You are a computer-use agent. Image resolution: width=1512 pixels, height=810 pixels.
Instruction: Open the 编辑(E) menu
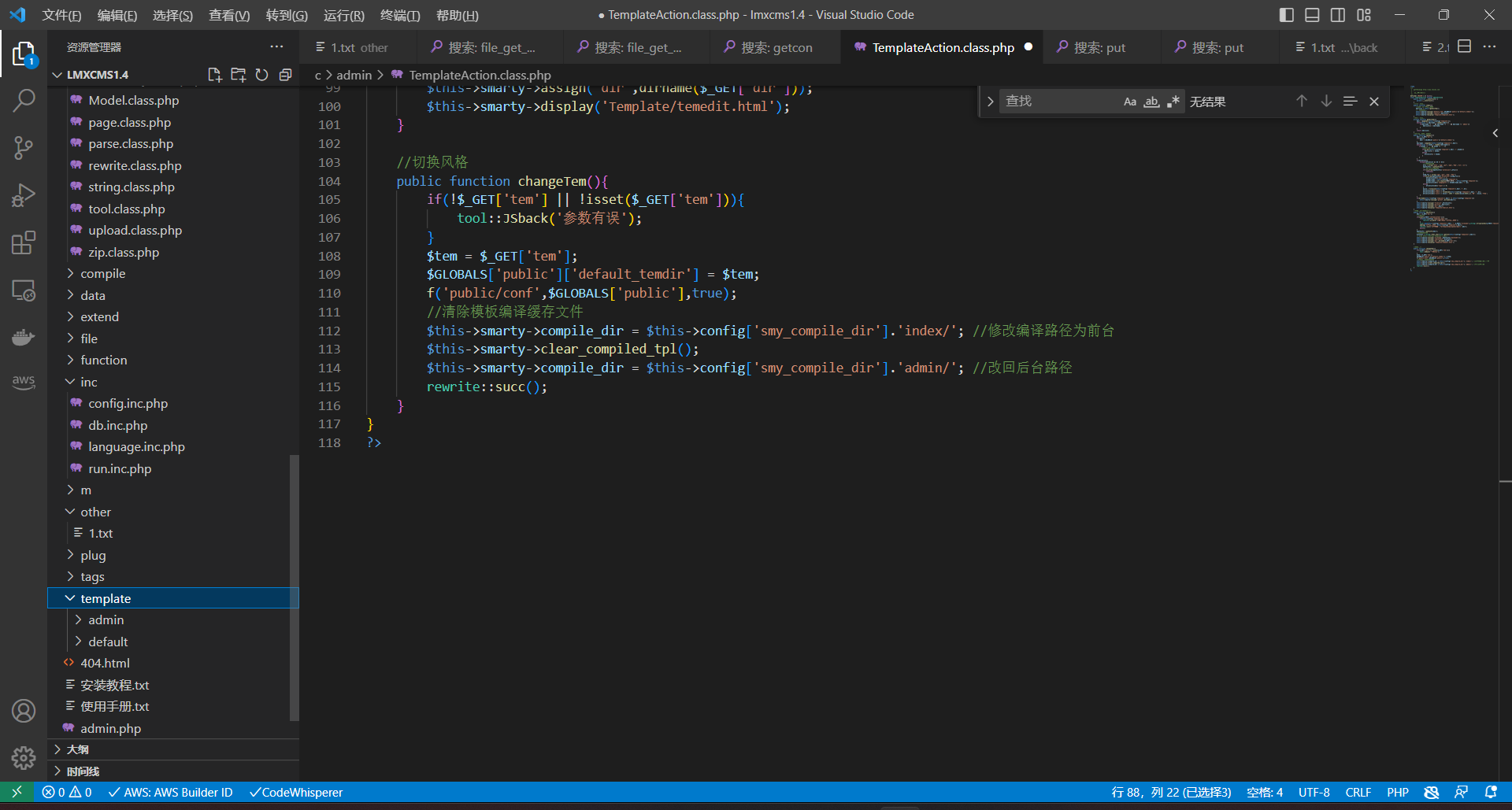117,15
